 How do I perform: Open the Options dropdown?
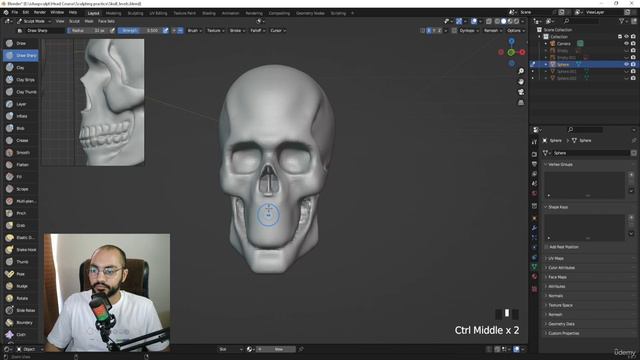515,31
